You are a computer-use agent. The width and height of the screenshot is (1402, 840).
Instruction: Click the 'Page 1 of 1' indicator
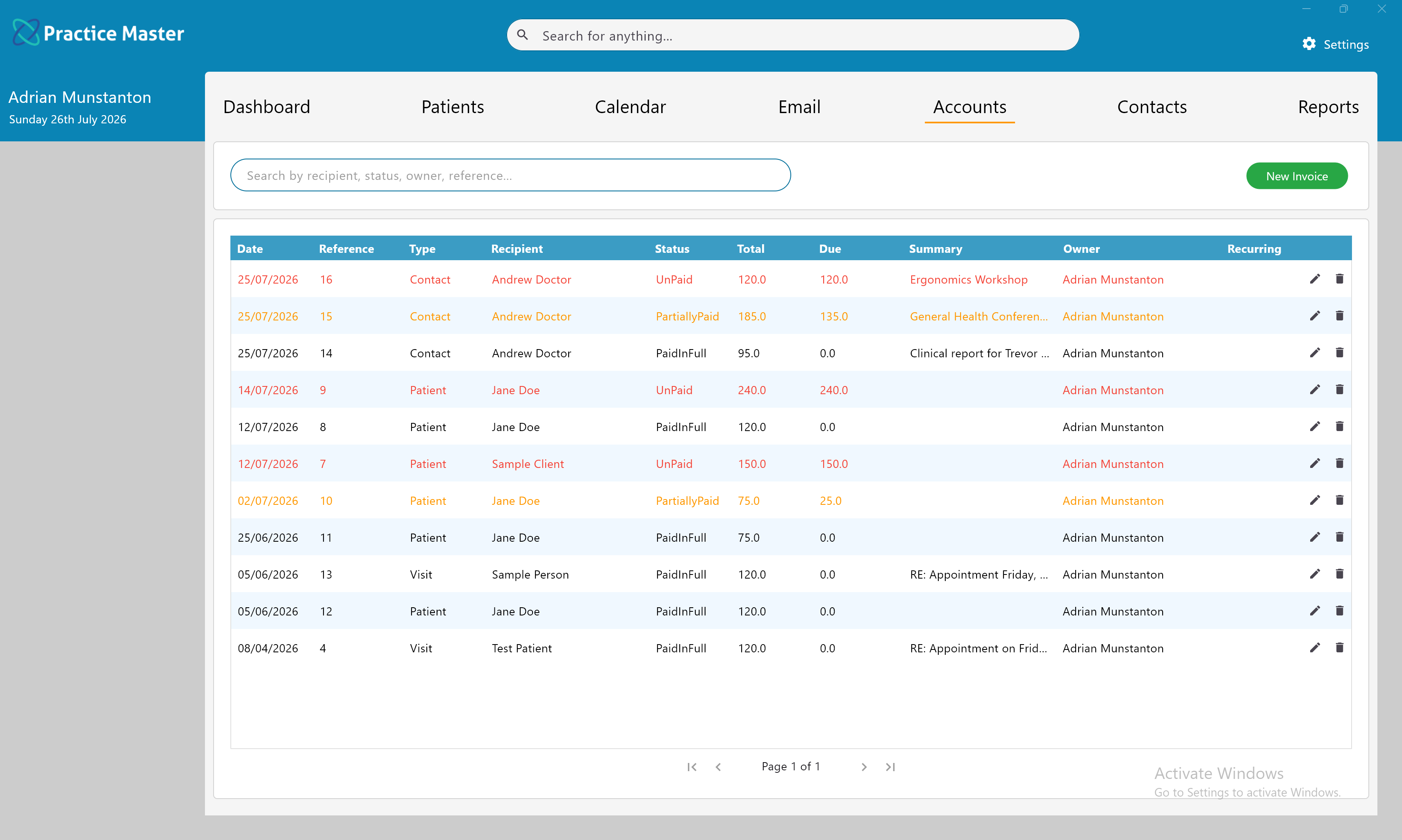pyautogui.click(x=790, y=766)
